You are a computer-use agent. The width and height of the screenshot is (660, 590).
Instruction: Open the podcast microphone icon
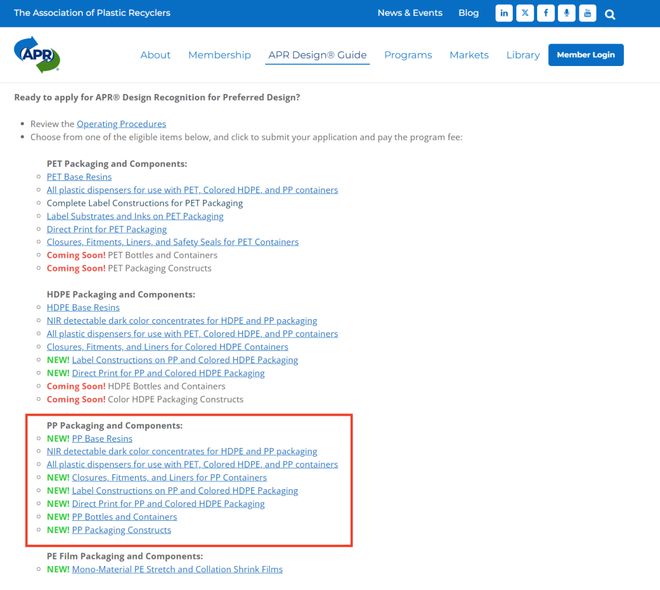click(567, 13)
